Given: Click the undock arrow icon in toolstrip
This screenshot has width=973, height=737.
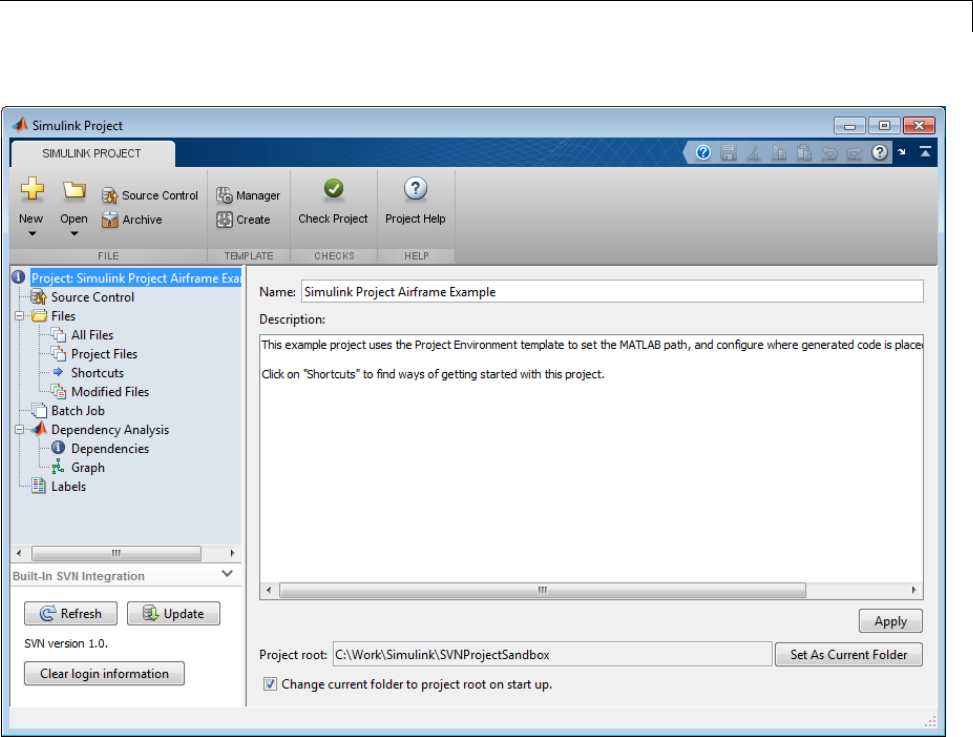Looking at the screenshot, I should click(x=902, y=152).
